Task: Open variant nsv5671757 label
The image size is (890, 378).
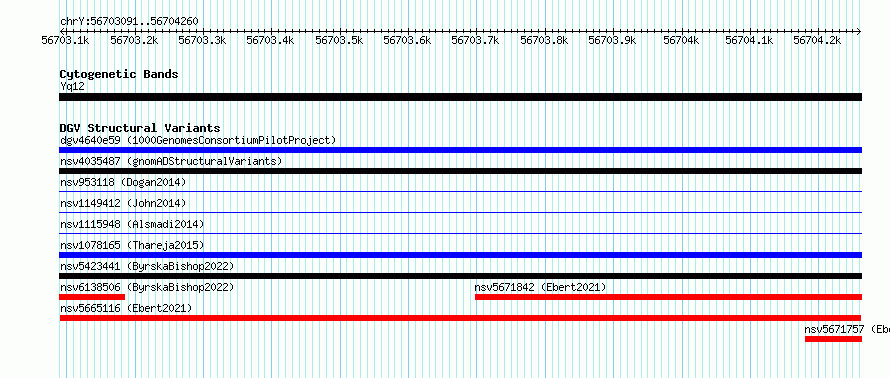Action: [x=847, y=329]
